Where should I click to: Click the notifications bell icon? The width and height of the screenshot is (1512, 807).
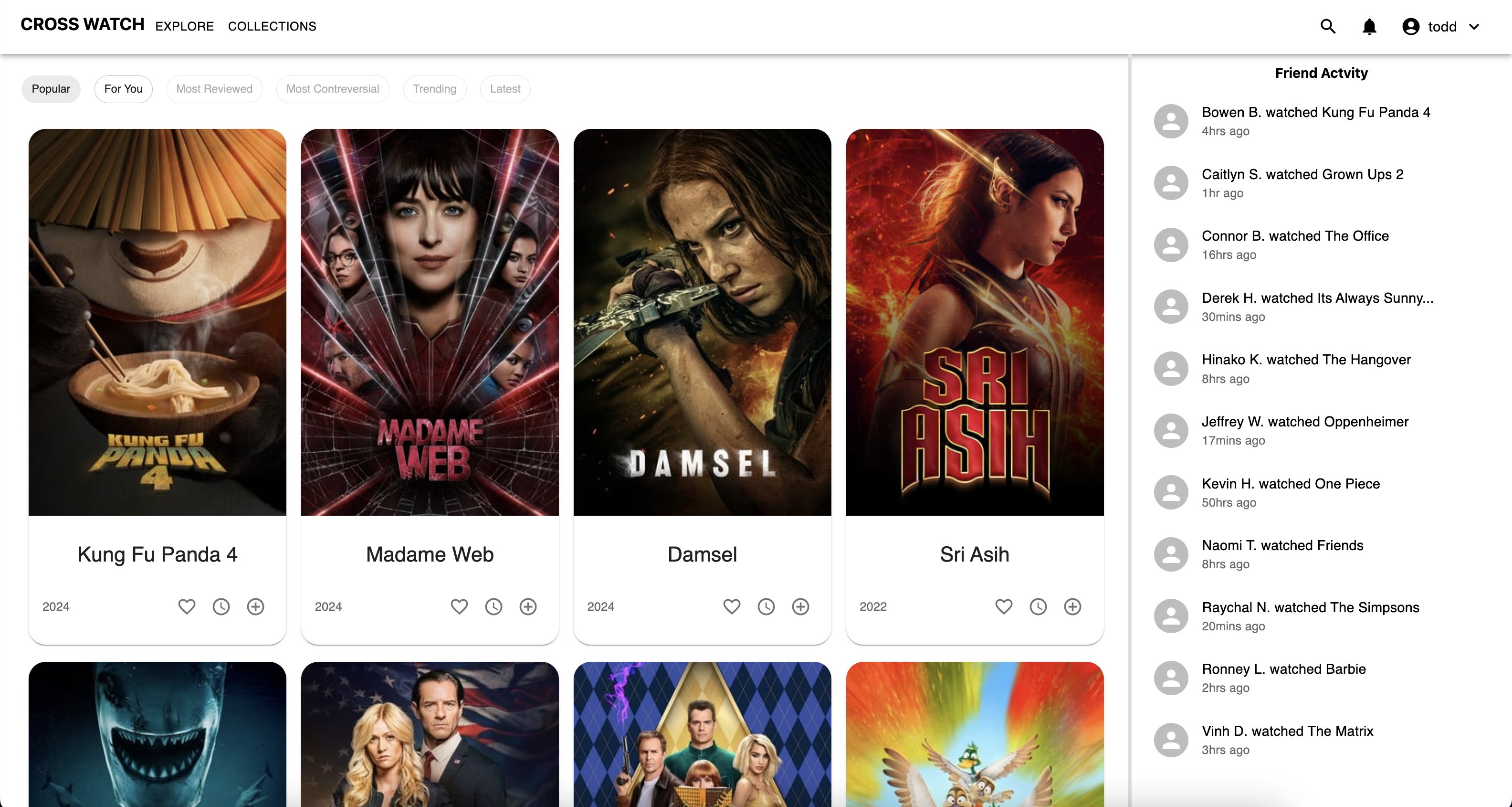1369,26
